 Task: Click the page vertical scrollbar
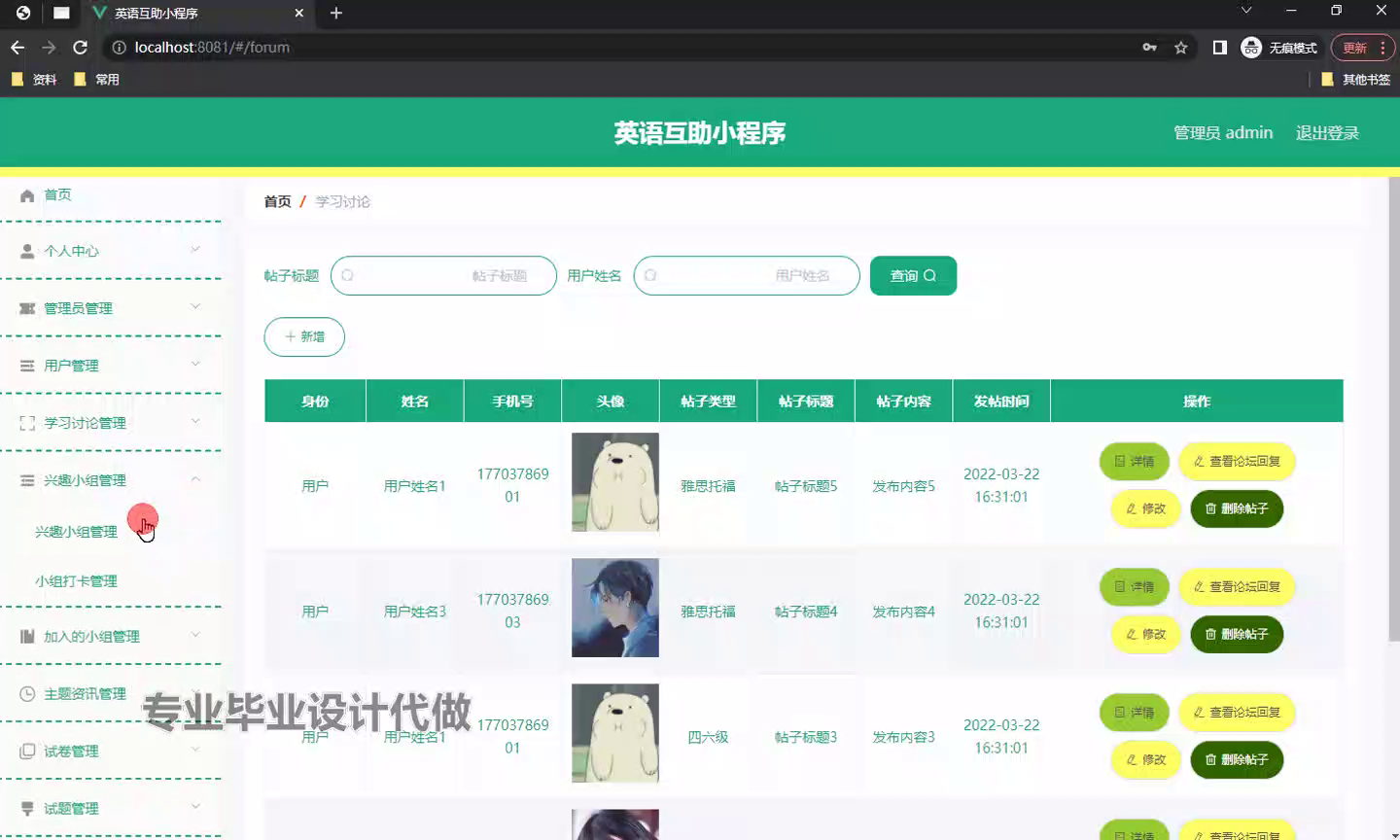click(x=1393, y=408)
